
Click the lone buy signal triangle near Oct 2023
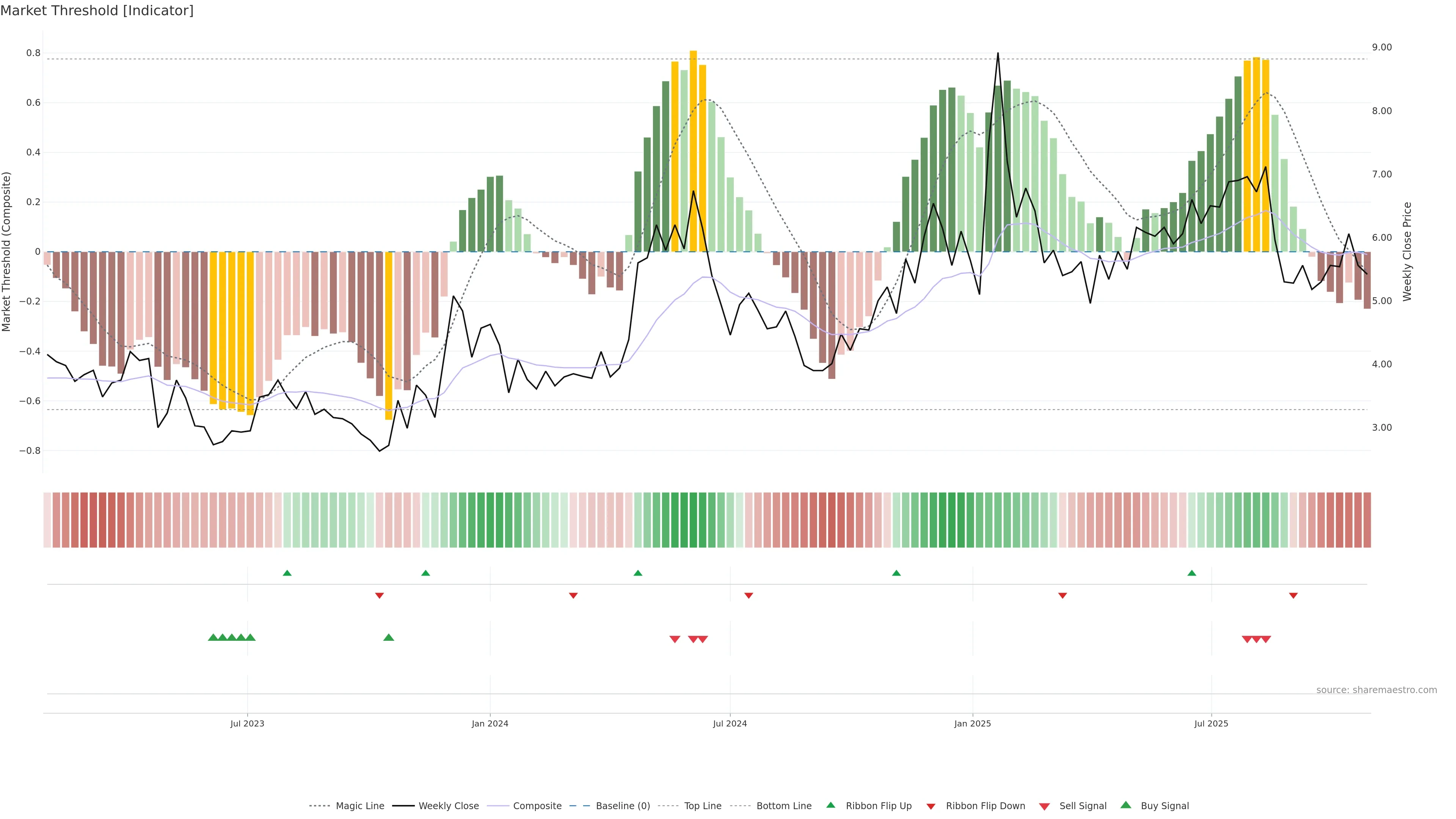click(x=388, y=637)
